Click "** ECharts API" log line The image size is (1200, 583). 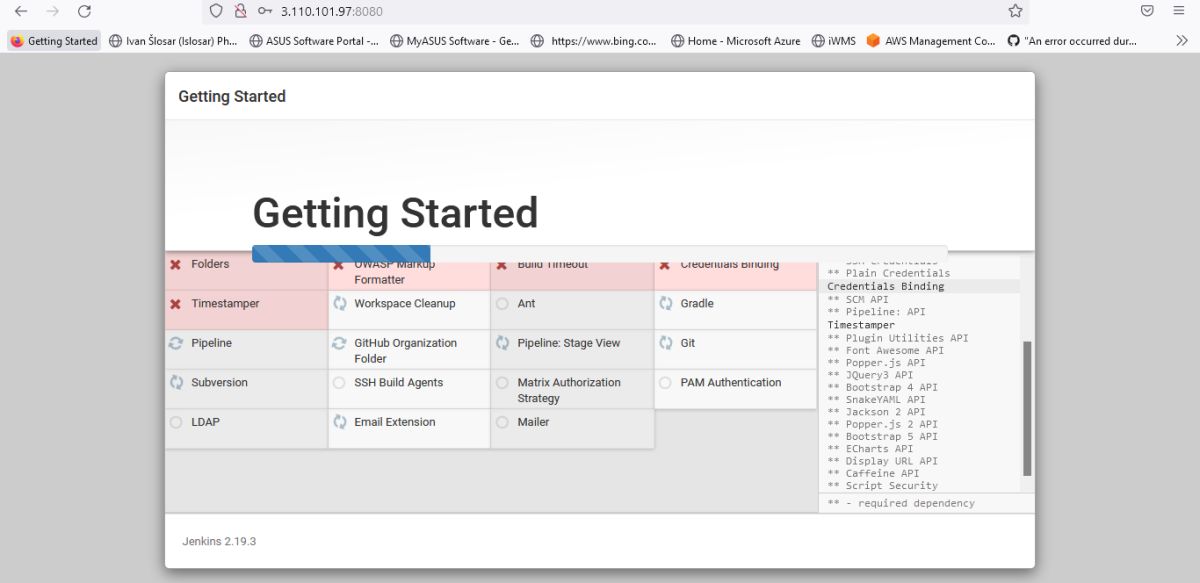(x=870, y=449)
